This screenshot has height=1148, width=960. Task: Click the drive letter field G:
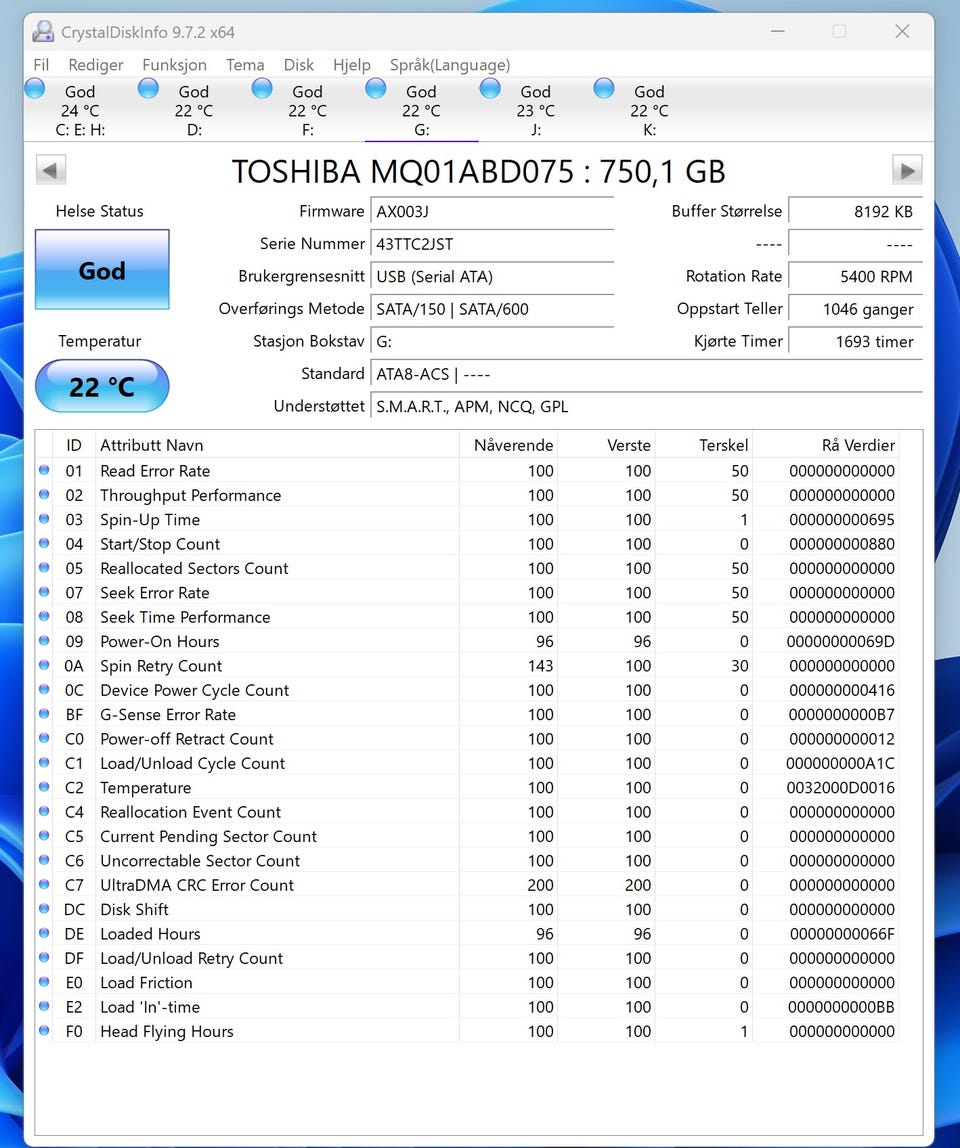(x=492, y=341)
